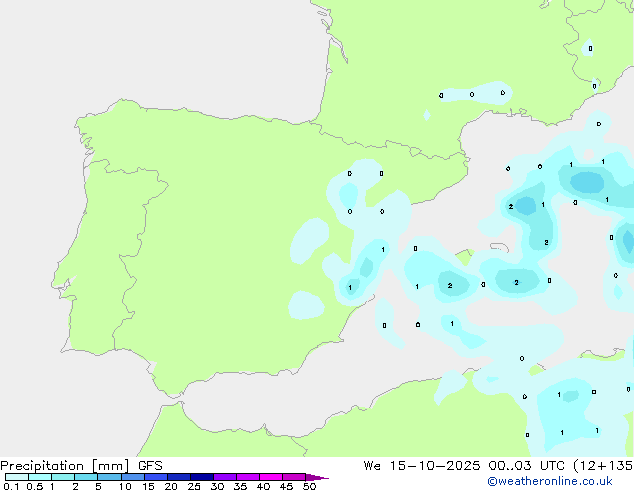Click the 15 mm legend color swatch
This screenshot has height=490, width=634.
pyautogui.click(x=155, y=477)
